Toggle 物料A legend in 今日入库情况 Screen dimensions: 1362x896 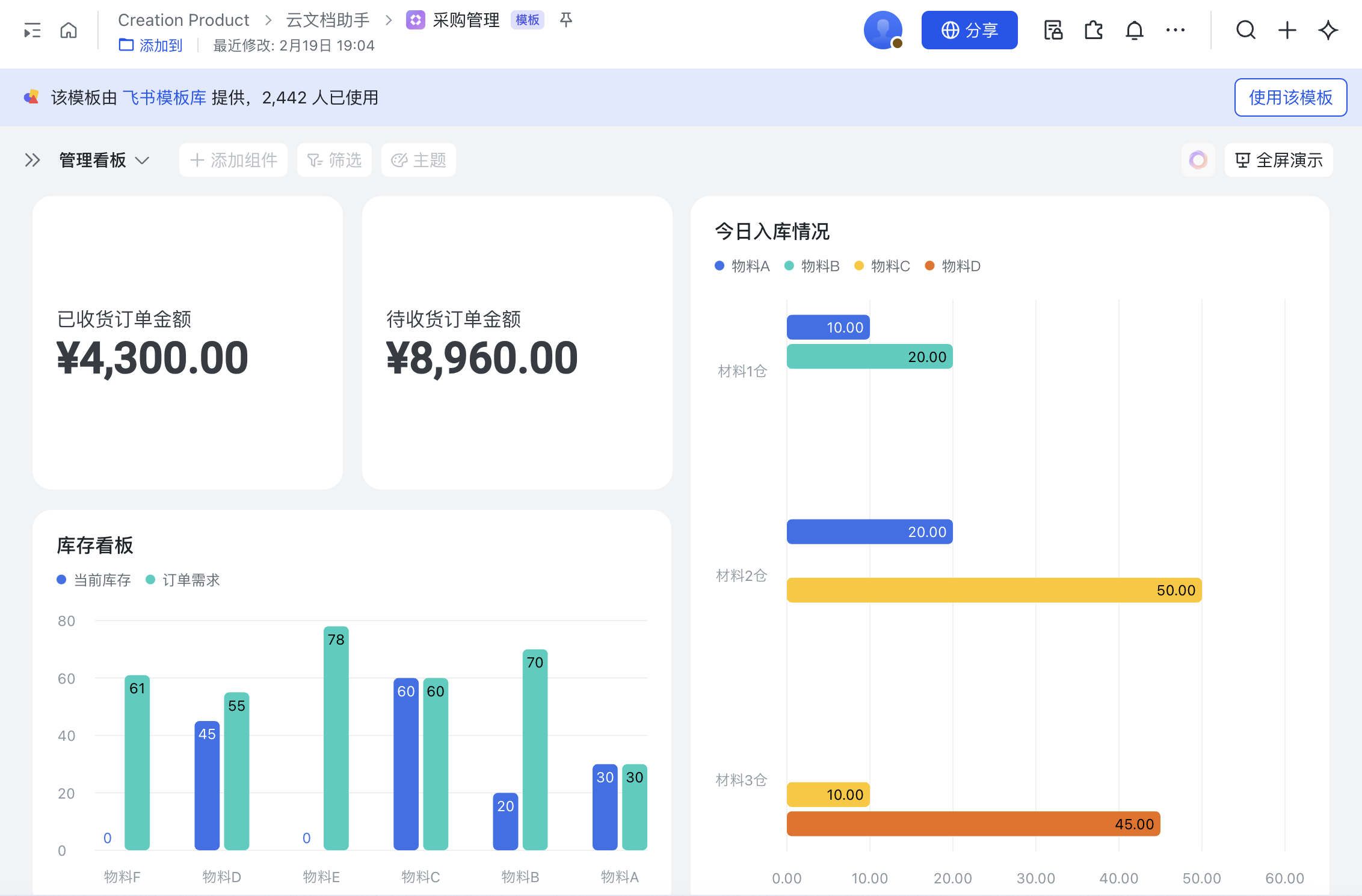742,266
